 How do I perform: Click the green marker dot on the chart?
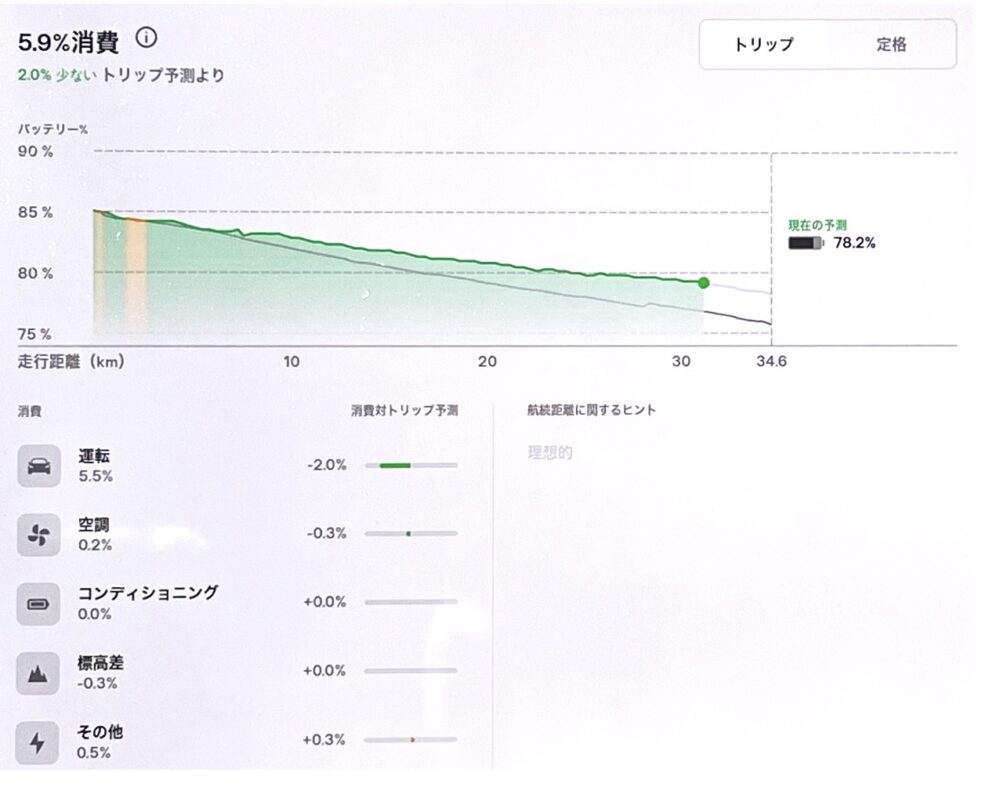704,283
